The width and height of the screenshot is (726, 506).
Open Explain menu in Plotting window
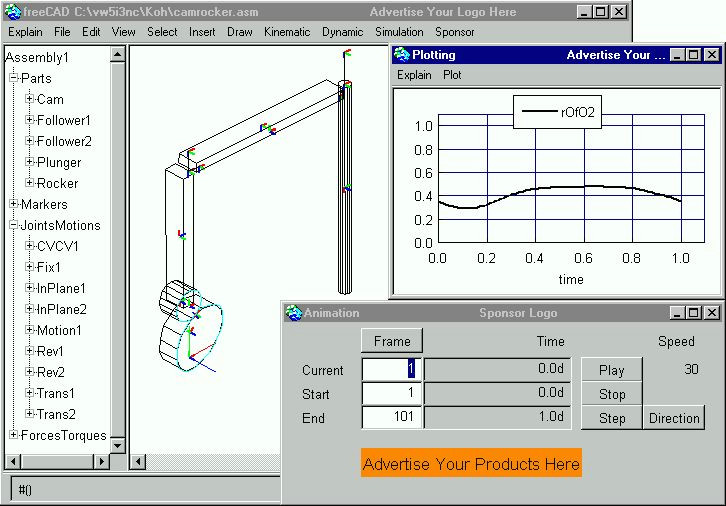point(414,75)
